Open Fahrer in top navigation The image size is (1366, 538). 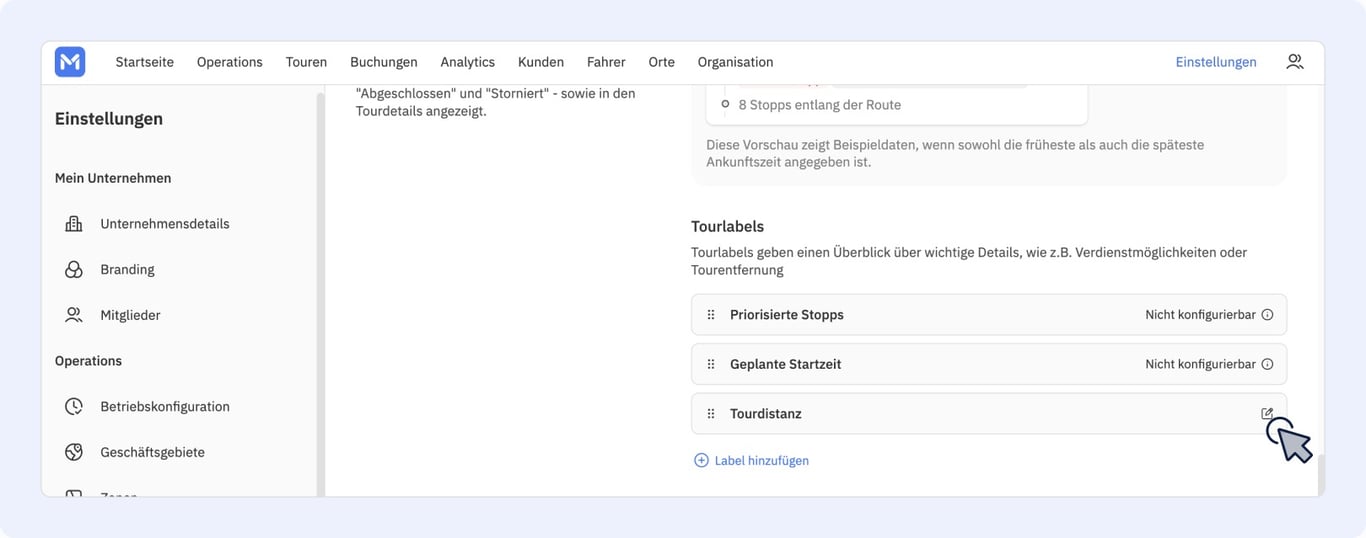[x=606, y=62]
